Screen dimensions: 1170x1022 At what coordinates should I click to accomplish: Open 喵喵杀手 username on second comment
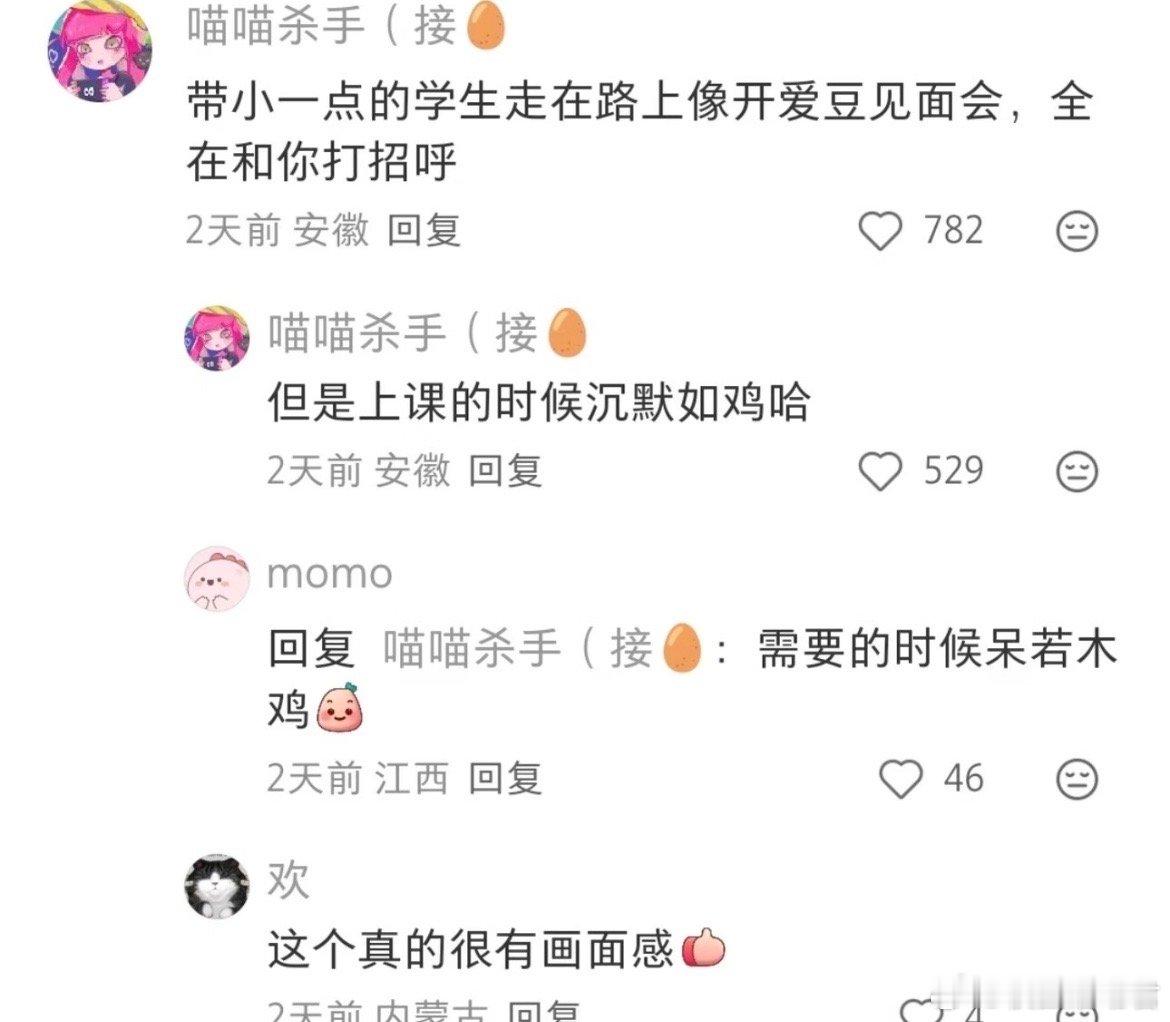click(428, 332)
